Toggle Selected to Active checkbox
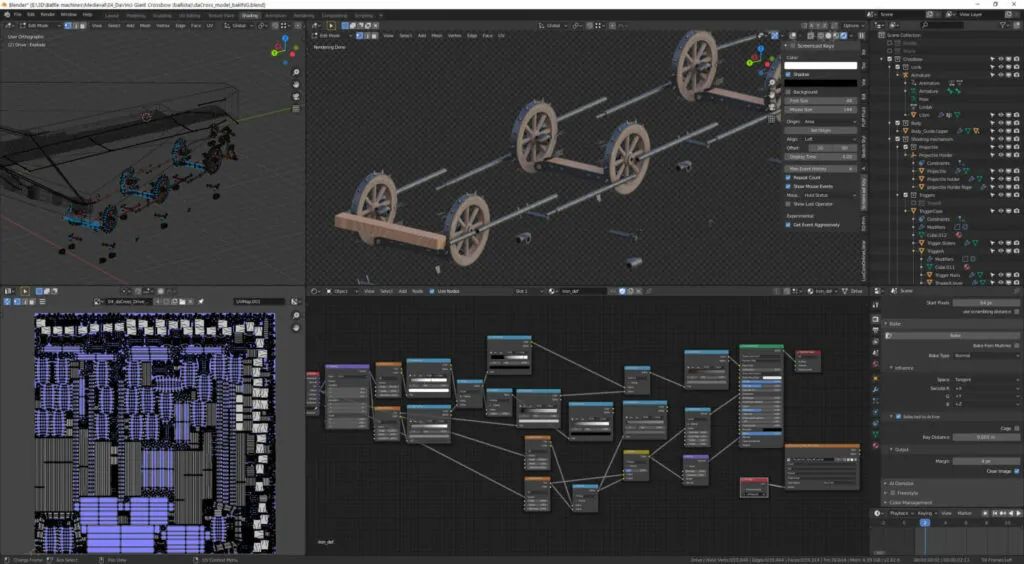The image size is (1024, 564). click(x=899, y=416)
